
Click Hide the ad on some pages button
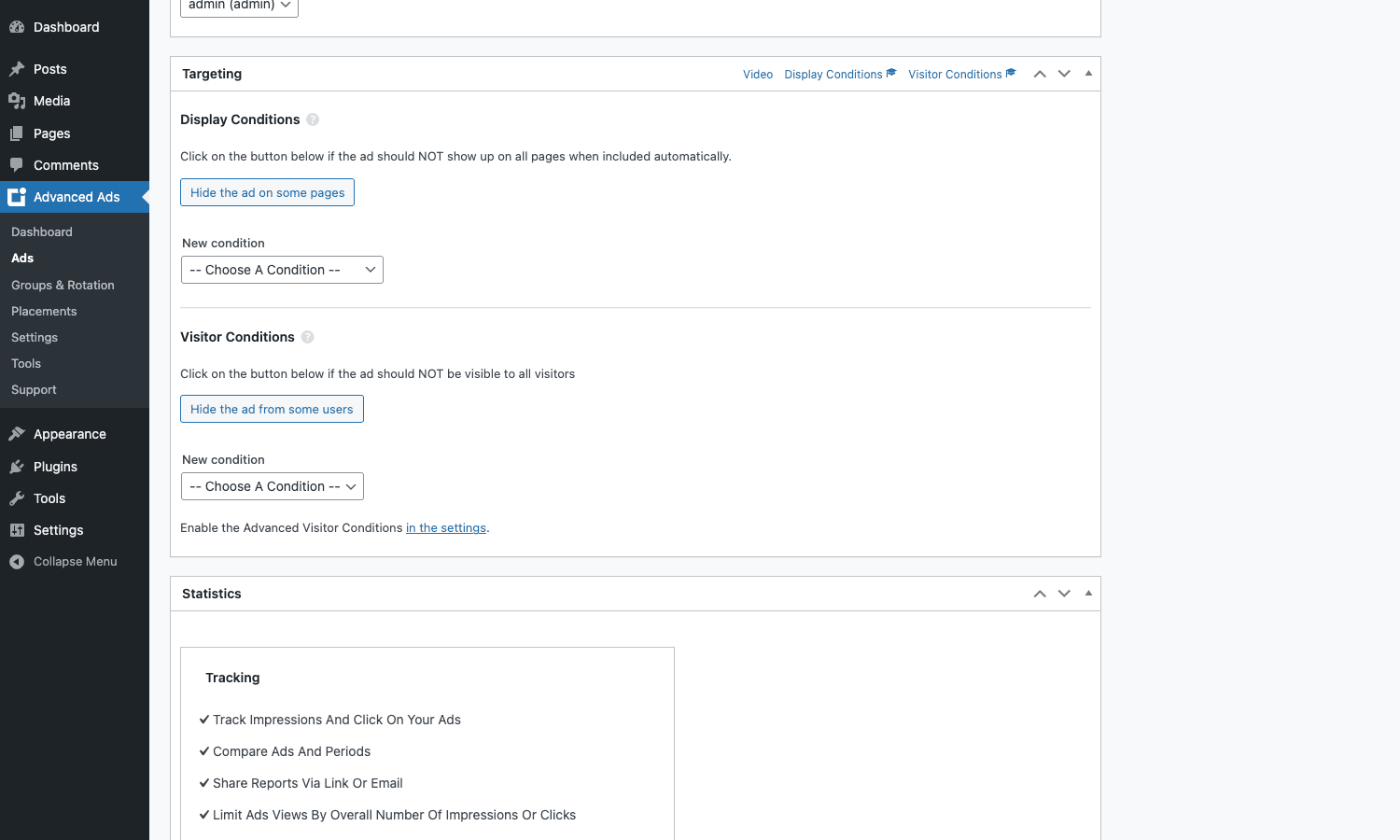click(267, 192)
